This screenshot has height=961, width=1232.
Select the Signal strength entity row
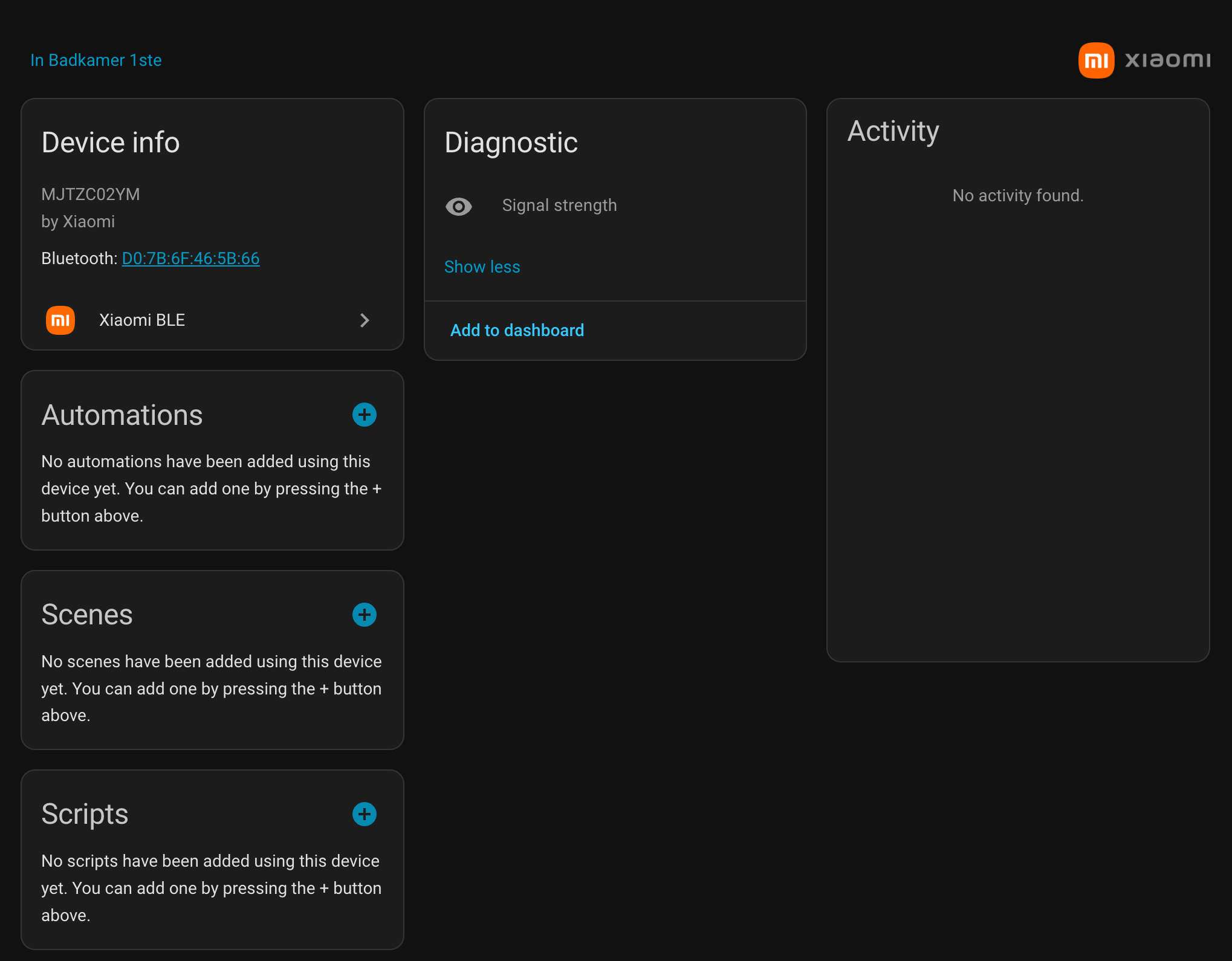[x=559, y=205]
